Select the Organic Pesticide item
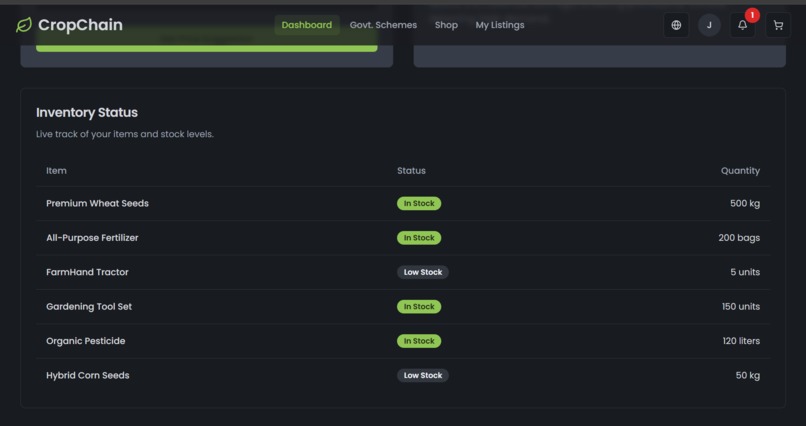806x426 pixels. pyautogui.click(x=85, y=341)
